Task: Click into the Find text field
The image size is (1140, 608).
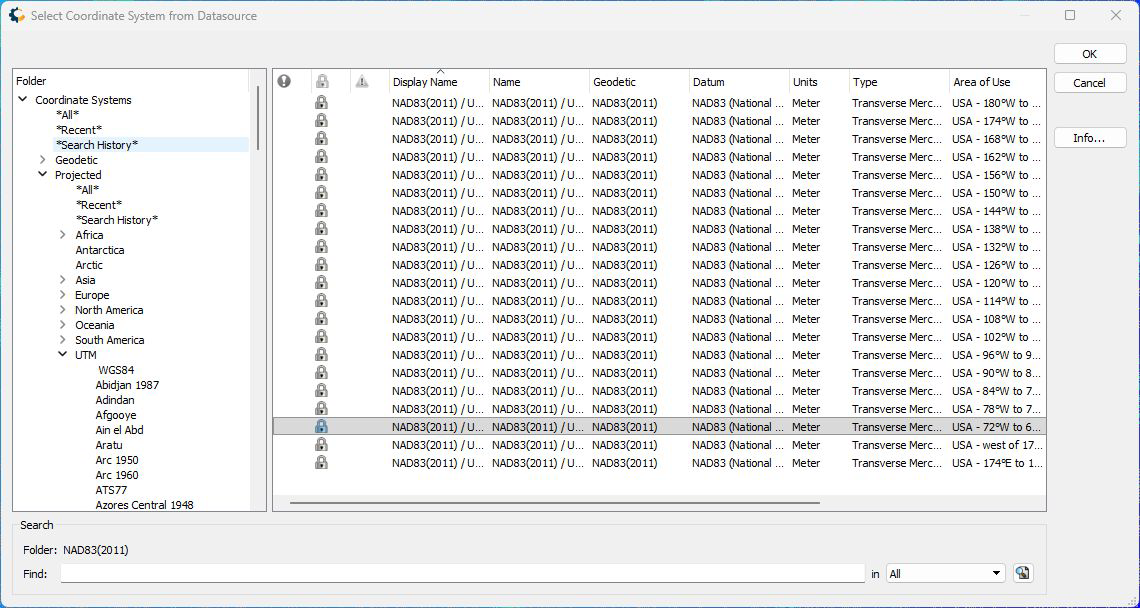Action: [462, 573]
